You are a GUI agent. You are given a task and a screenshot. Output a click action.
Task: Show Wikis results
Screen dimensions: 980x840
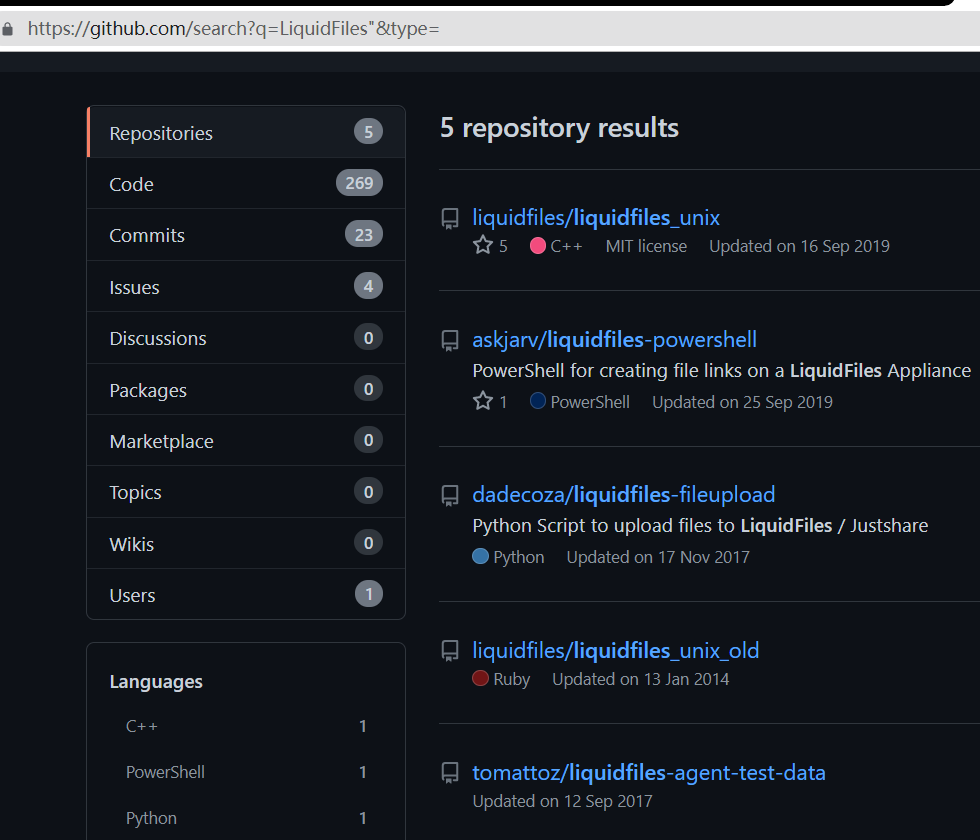[246, 544]
